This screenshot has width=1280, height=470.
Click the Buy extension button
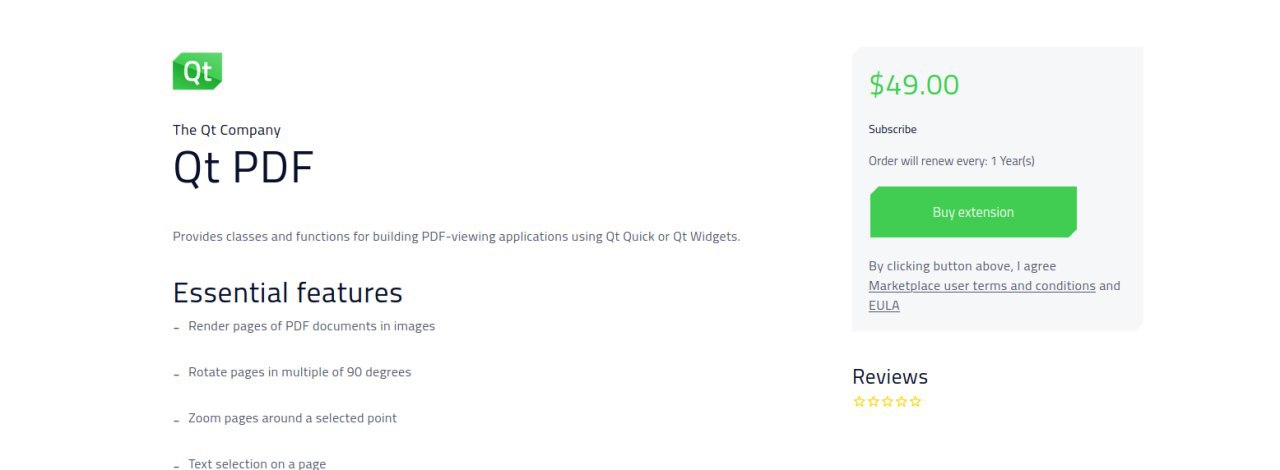tap(973, 212)
